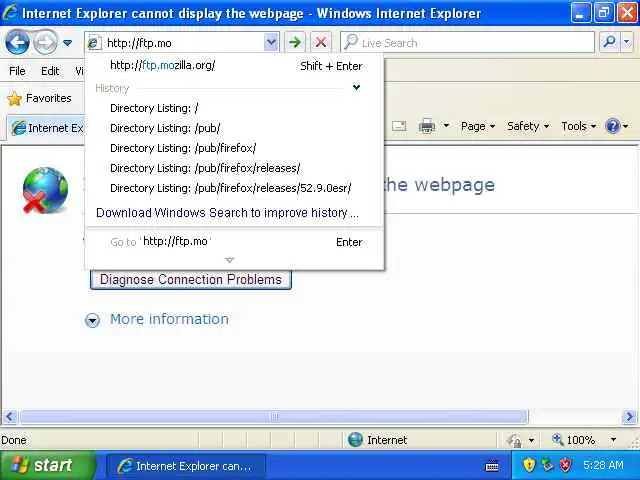Image resolution: width=640 pixels, height=480 pixels.
Task: Click the network connection tray icon
Action: [547, 465]
